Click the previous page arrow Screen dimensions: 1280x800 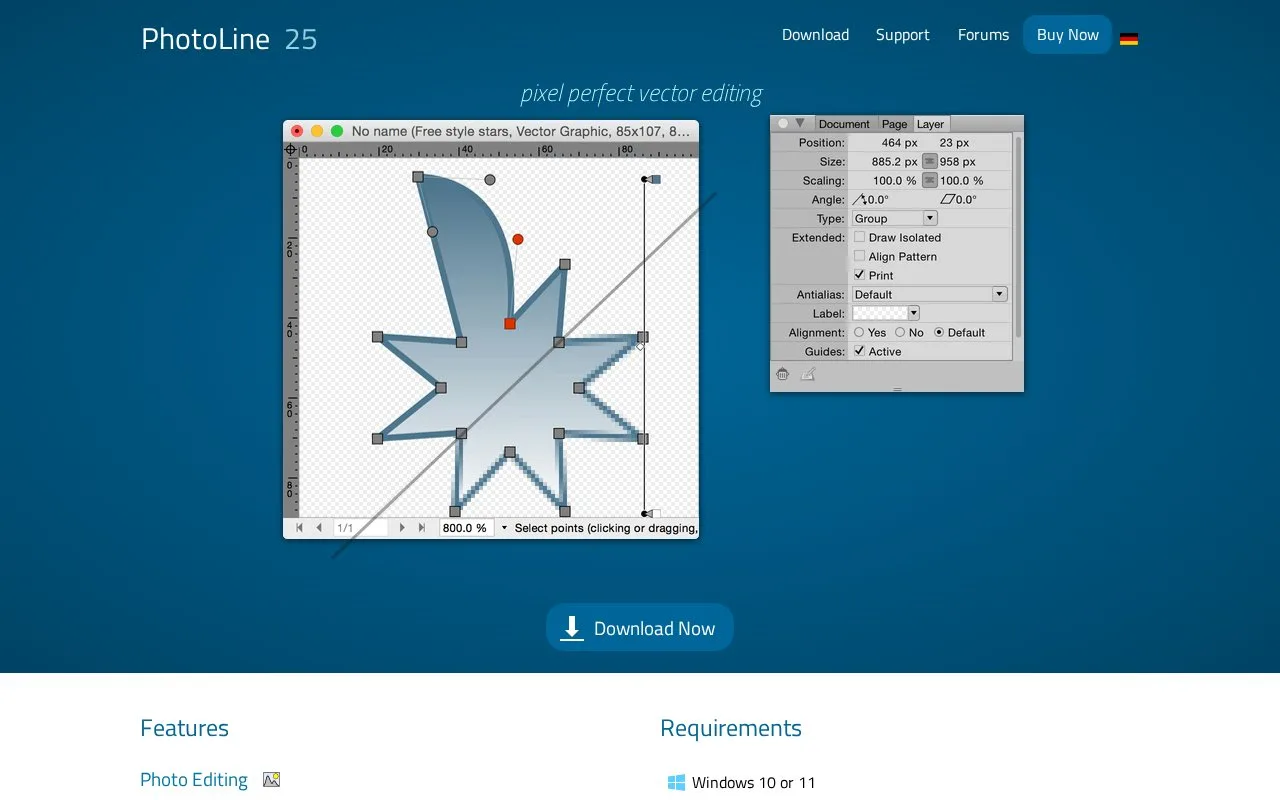pyautogui.click(x=319, y=528)
